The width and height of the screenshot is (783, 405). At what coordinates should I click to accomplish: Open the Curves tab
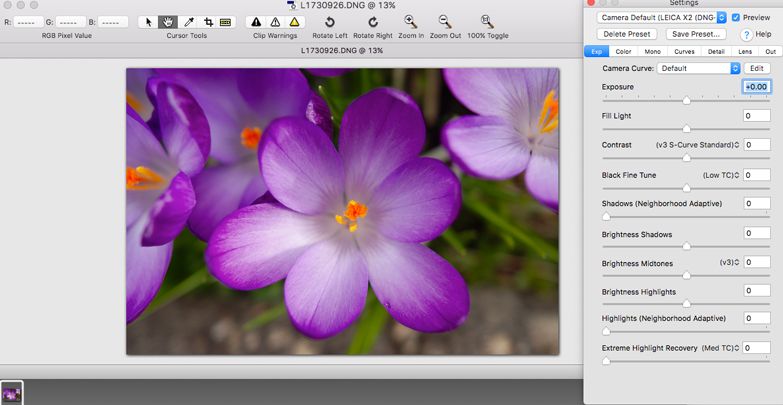[x=684, y=51]
